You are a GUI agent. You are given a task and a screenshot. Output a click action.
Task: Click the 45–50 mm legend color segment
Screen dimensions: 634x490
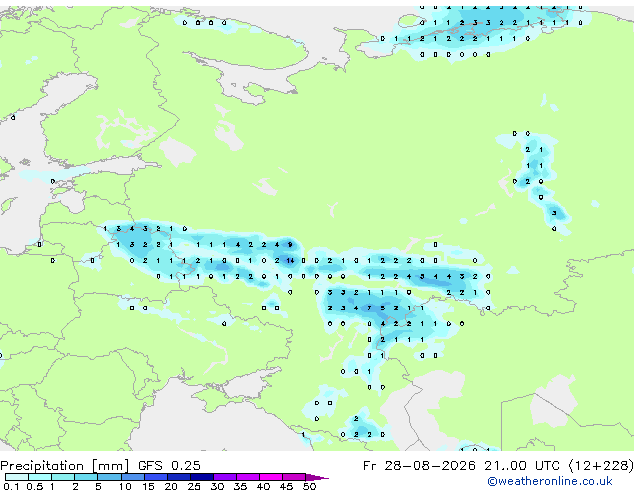tap(294, 477)
